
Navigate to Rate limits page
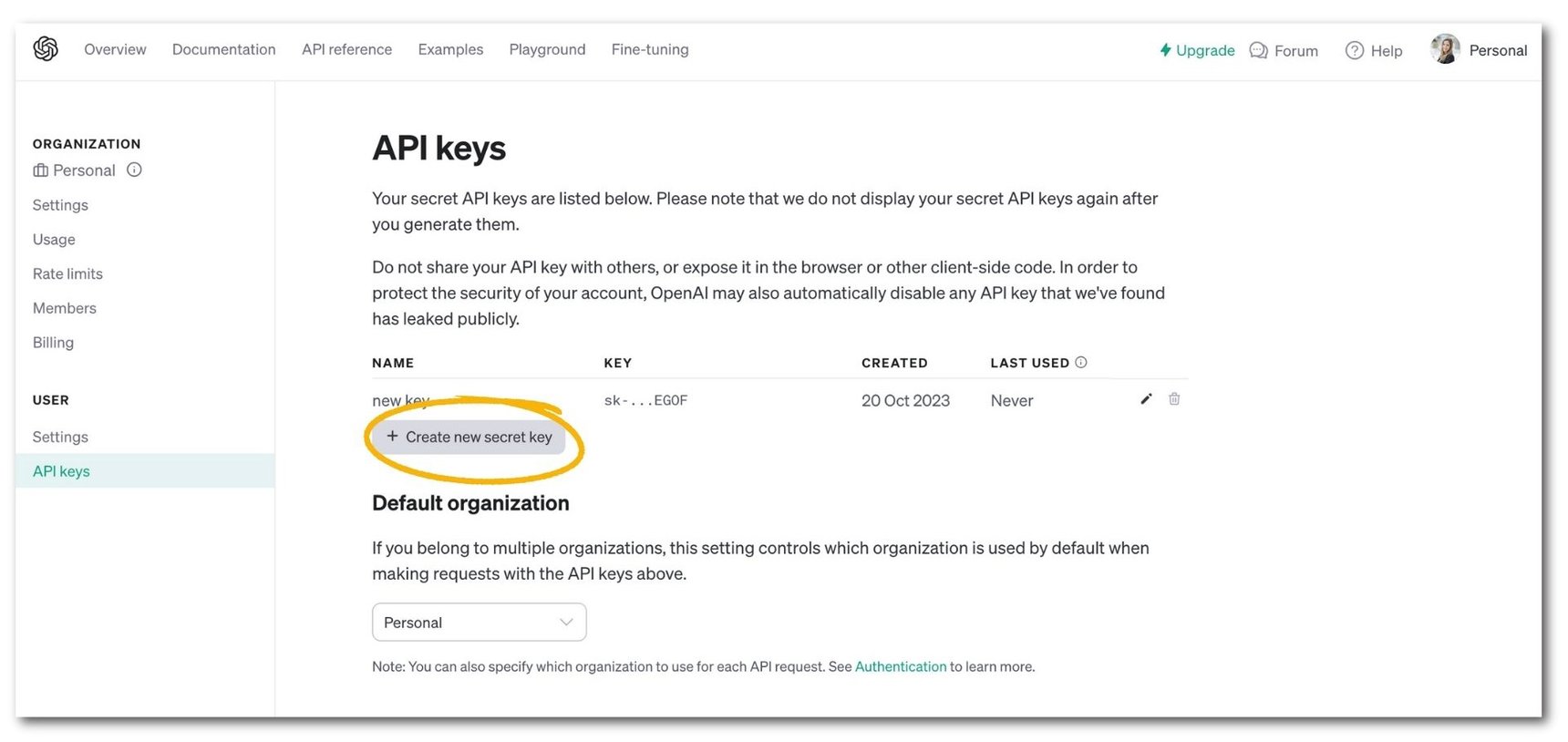click(67, 273)
